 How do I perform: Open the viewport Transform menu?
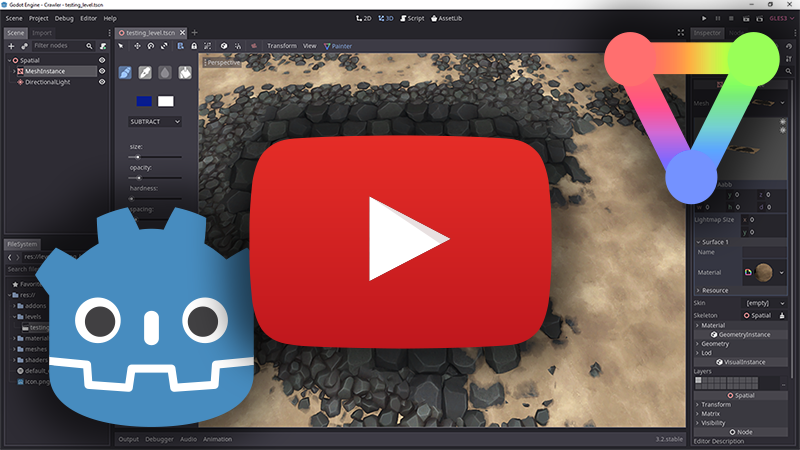tap(282, 46)
